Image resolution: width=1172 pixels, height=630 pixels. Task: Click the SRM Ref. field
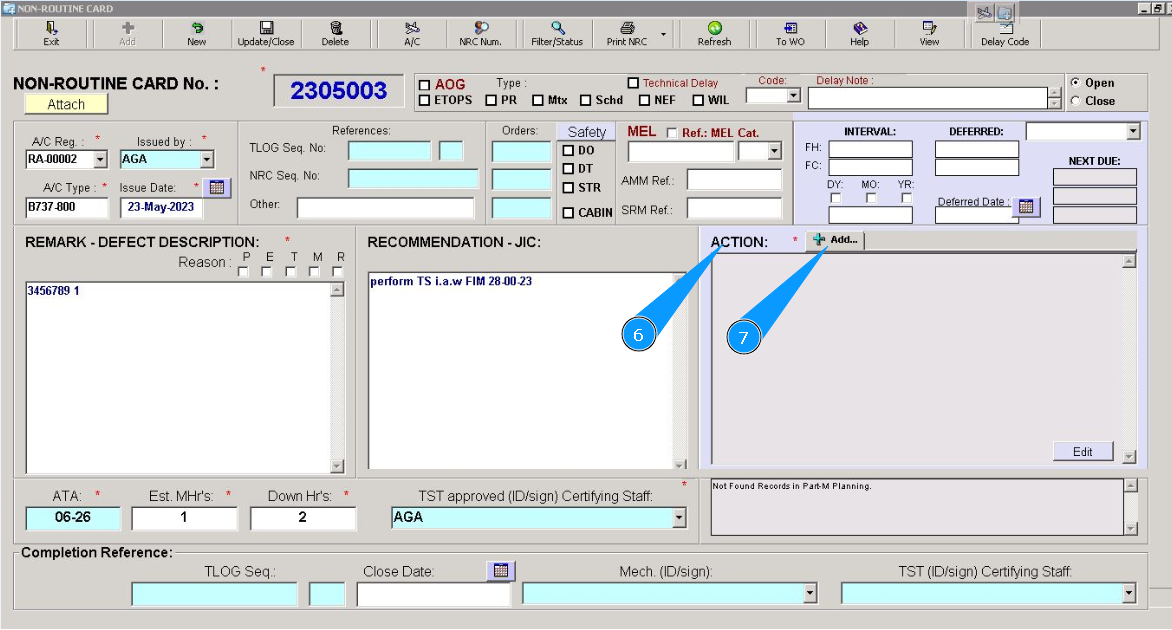point(734,209)
